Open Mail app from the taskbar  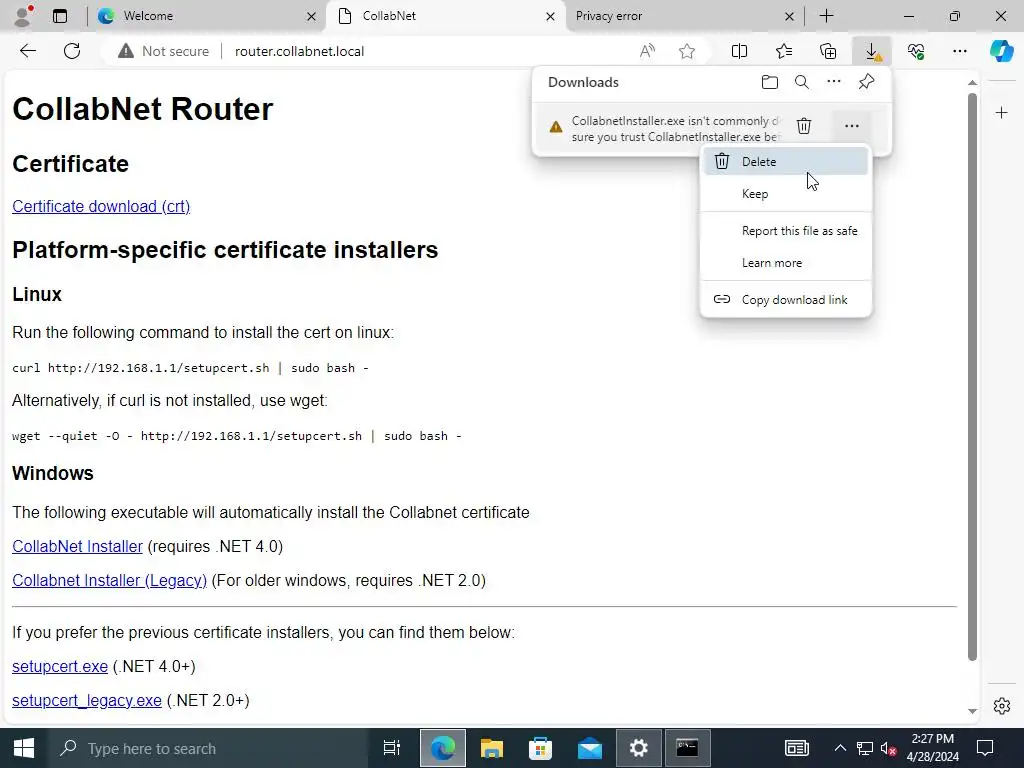(x=590, y=748)
